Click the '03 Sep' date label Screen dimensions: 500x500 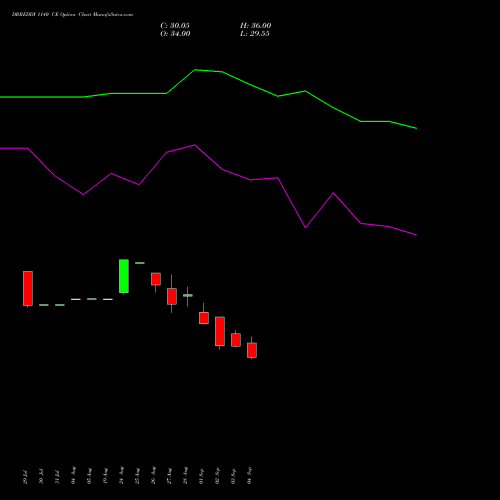point(233,476)
